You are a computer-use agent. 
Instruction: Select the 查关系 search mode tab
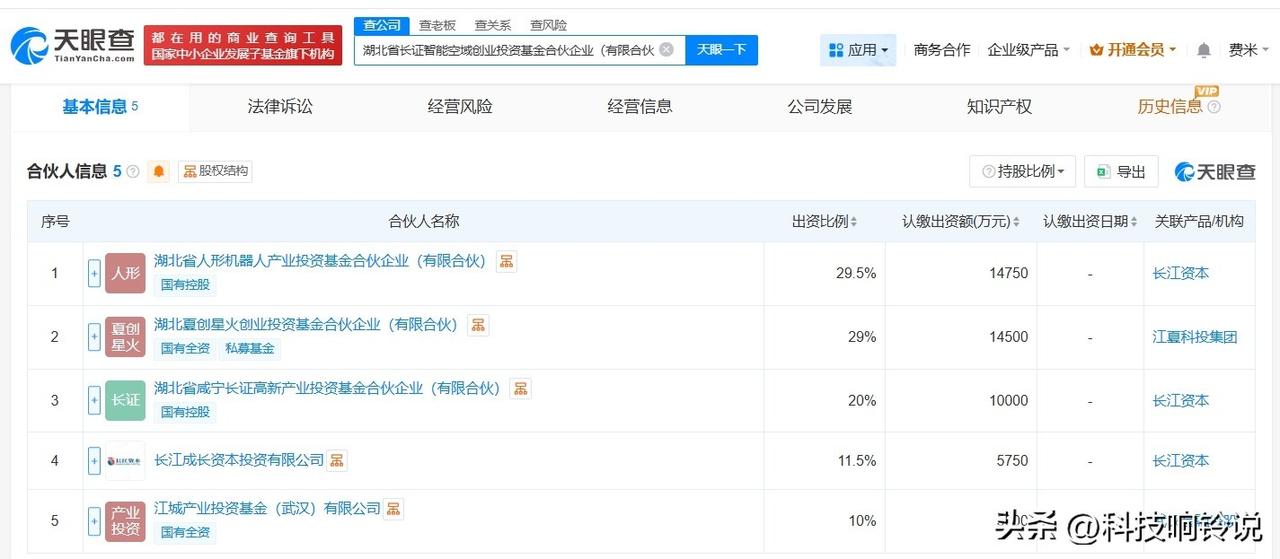(x=493, y=25)
